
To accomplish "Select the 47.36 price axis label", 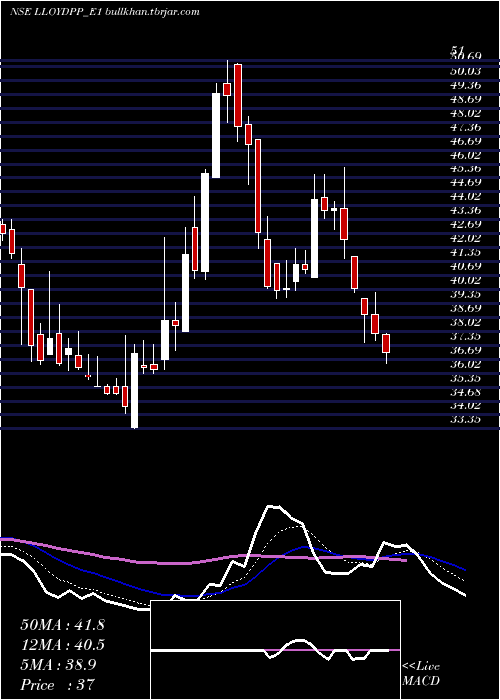I will pyautogui.click(x=466, y=127).
